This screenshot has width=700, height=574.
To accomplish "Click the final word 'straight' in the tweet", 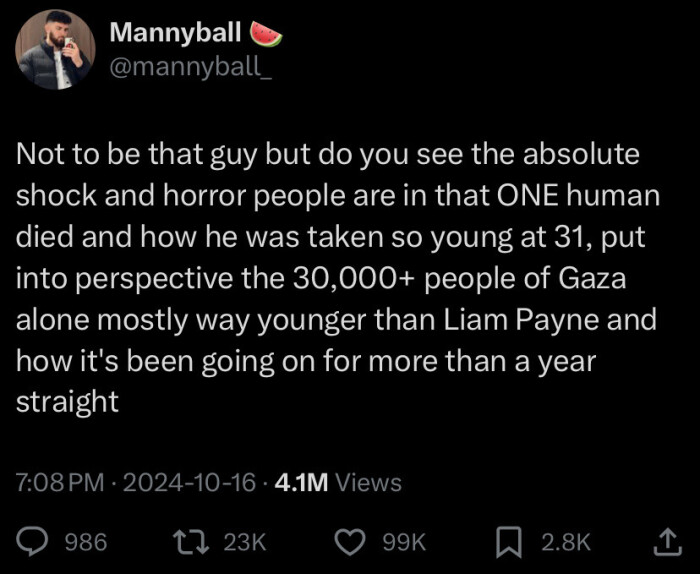I will (x=67, y=404).
